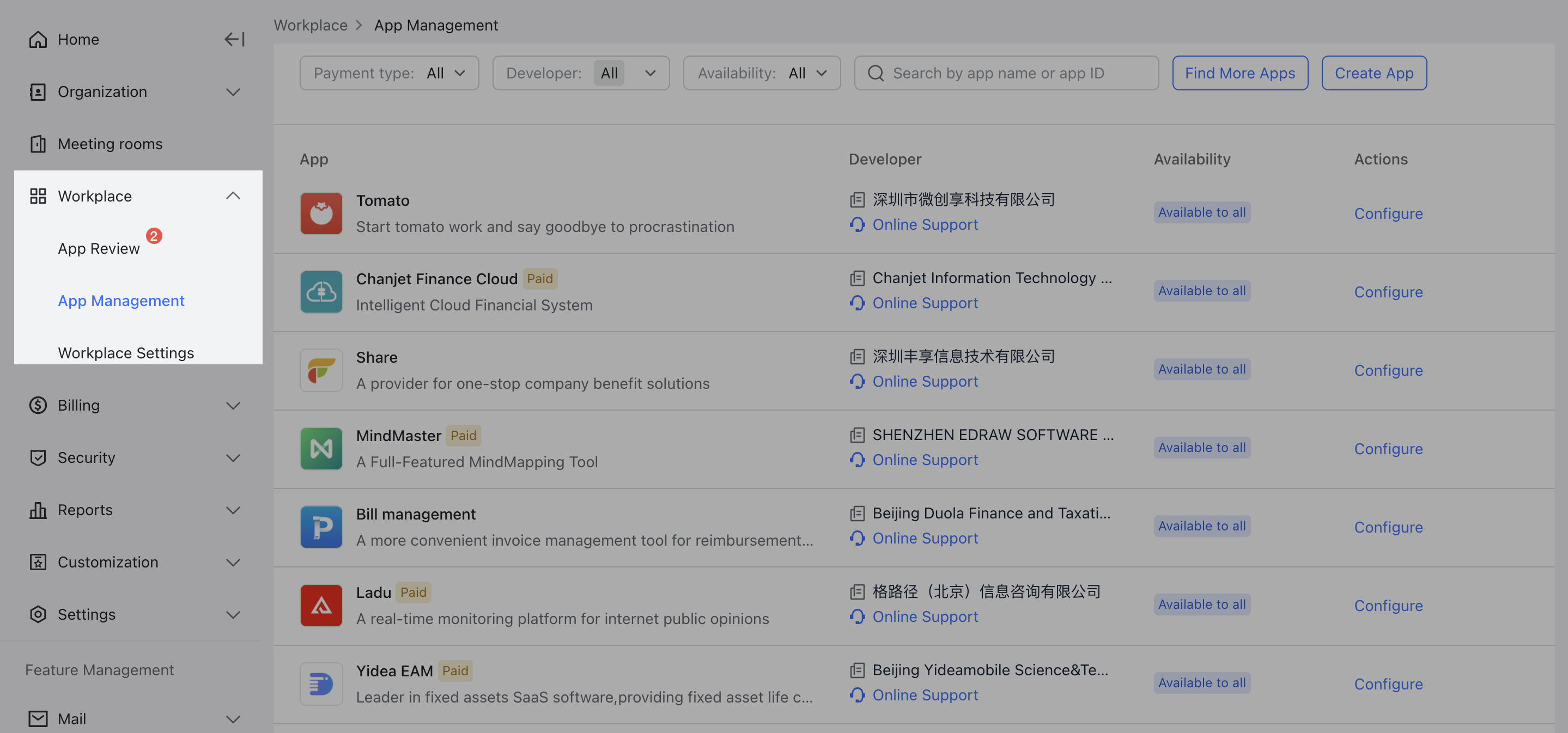
Task: Open the Developer filter dropdown
Action: [x=581, y=73]
